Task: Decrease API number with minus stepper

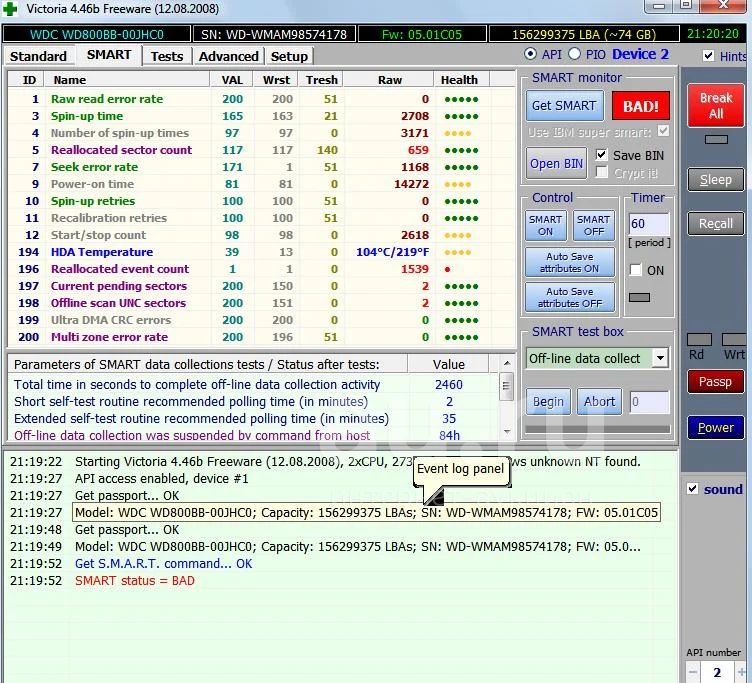Action: coord(693,671)
